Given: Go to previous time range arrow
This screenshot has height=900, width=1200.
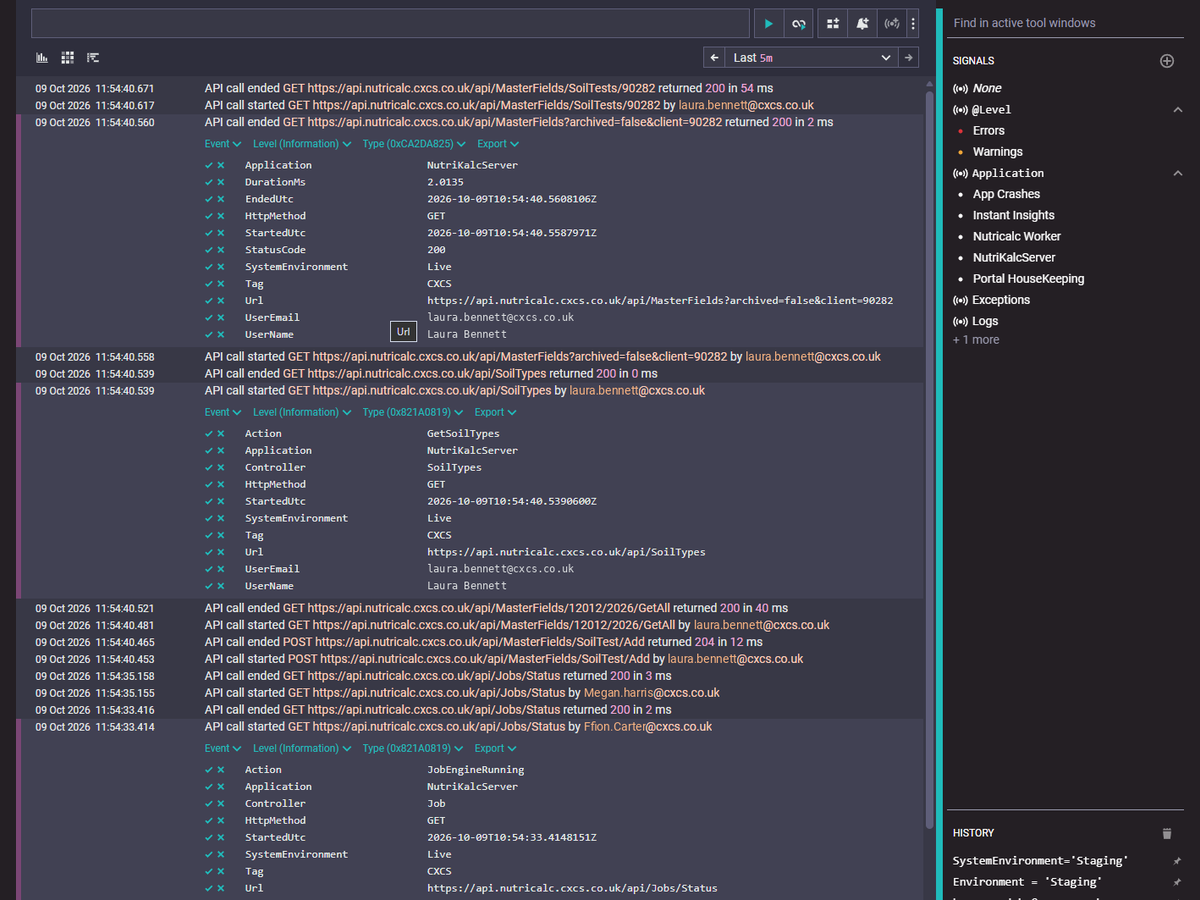Looking at the screenshot, I should [714, 58].
